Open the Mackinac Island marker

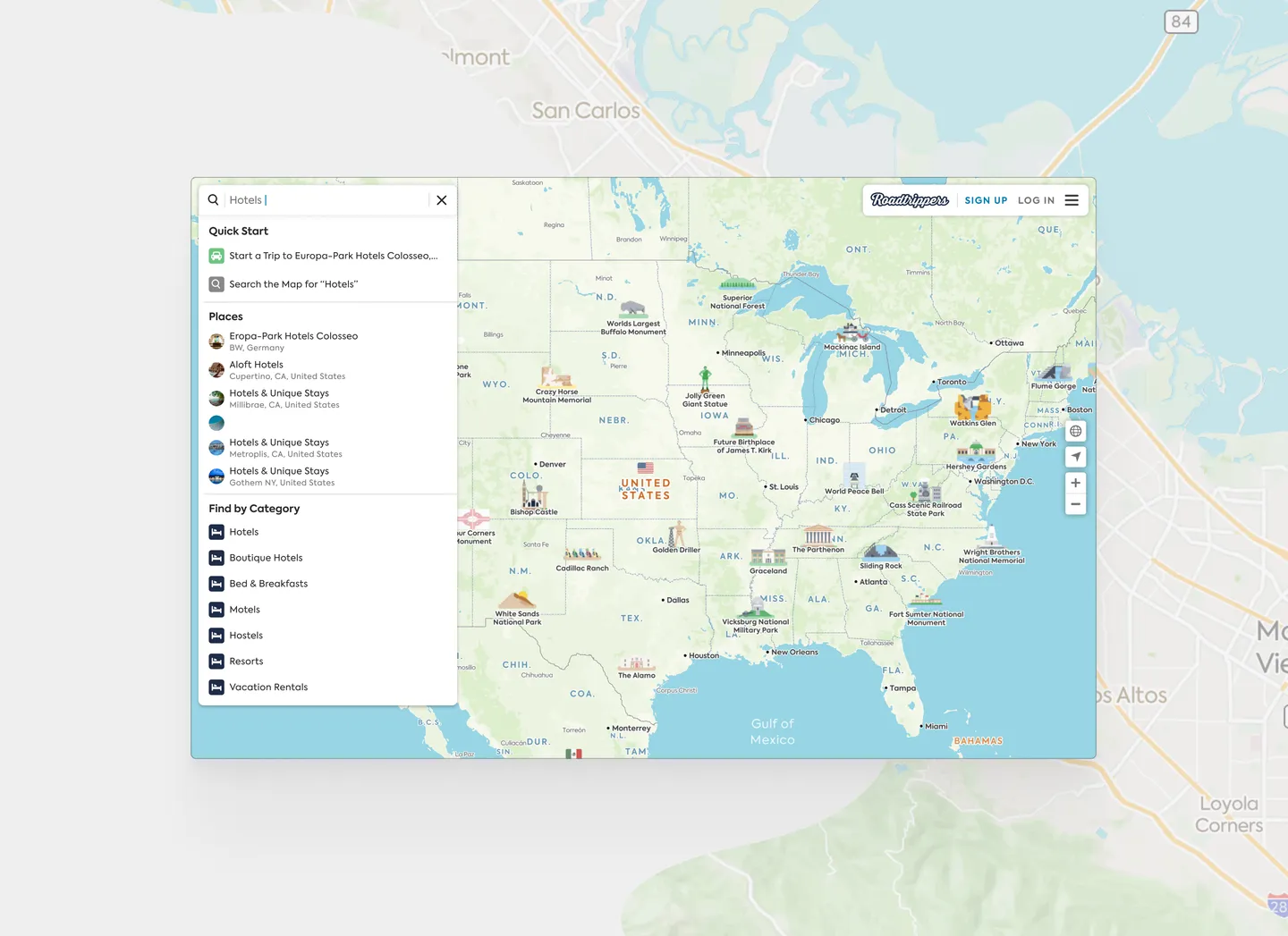click(x=852, y=338)
